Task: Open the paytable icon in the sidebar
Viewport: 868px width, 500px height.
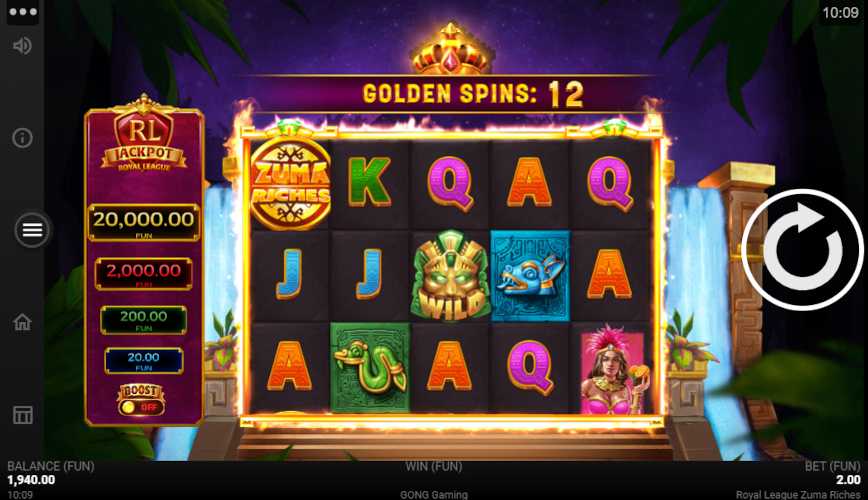Action: 22,414
